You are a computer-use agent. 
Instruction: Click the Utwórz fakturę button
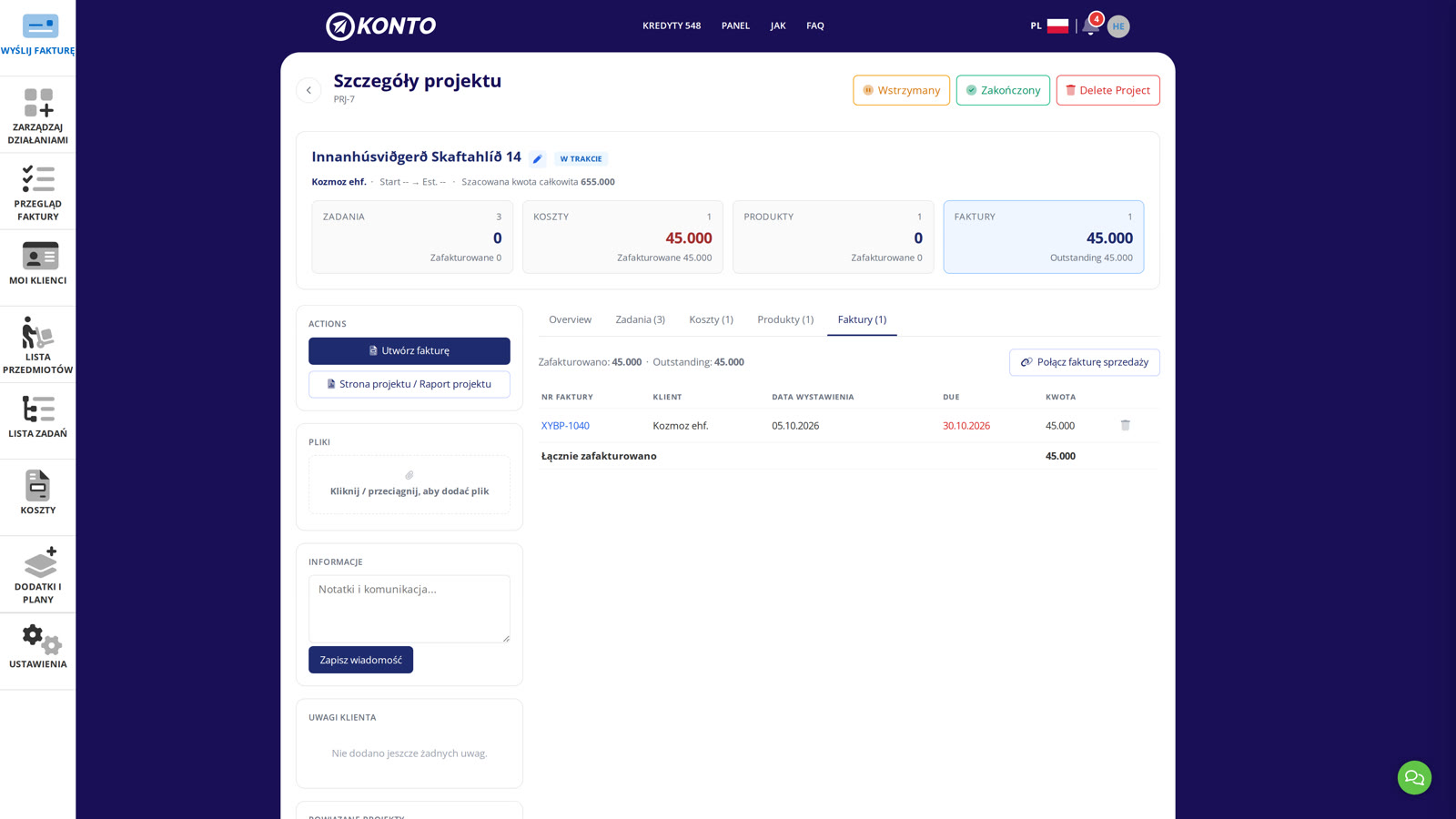(409, 350)
